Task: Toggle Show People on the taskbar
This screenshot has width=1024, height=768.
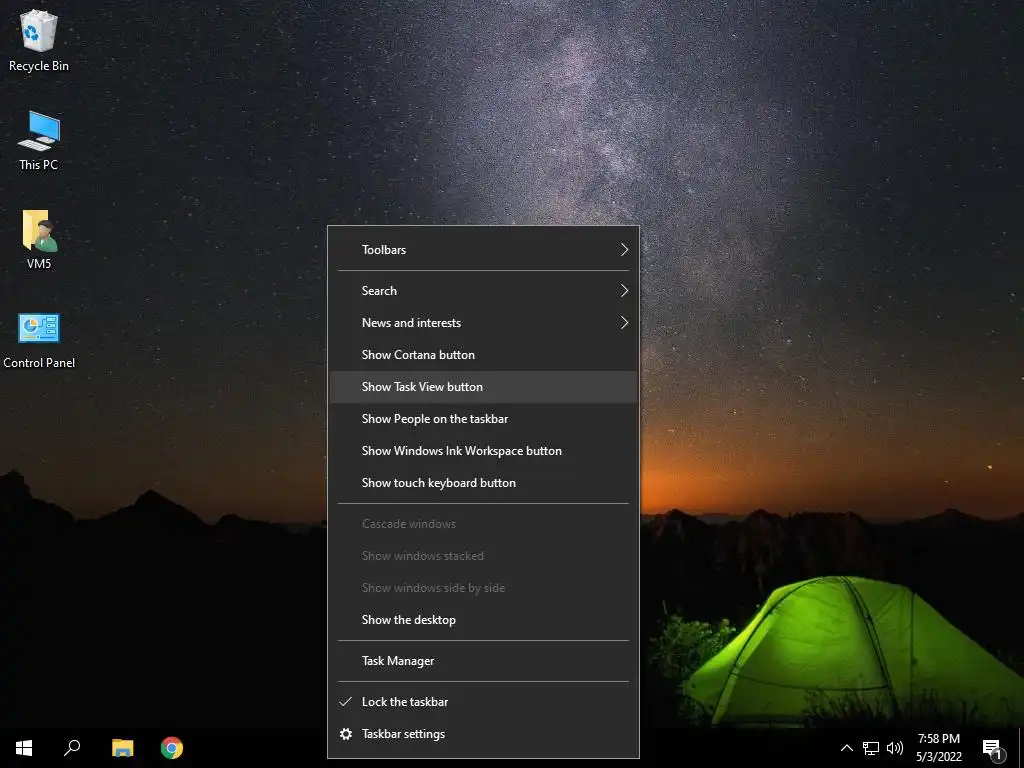Action: [x=483, y=419]
